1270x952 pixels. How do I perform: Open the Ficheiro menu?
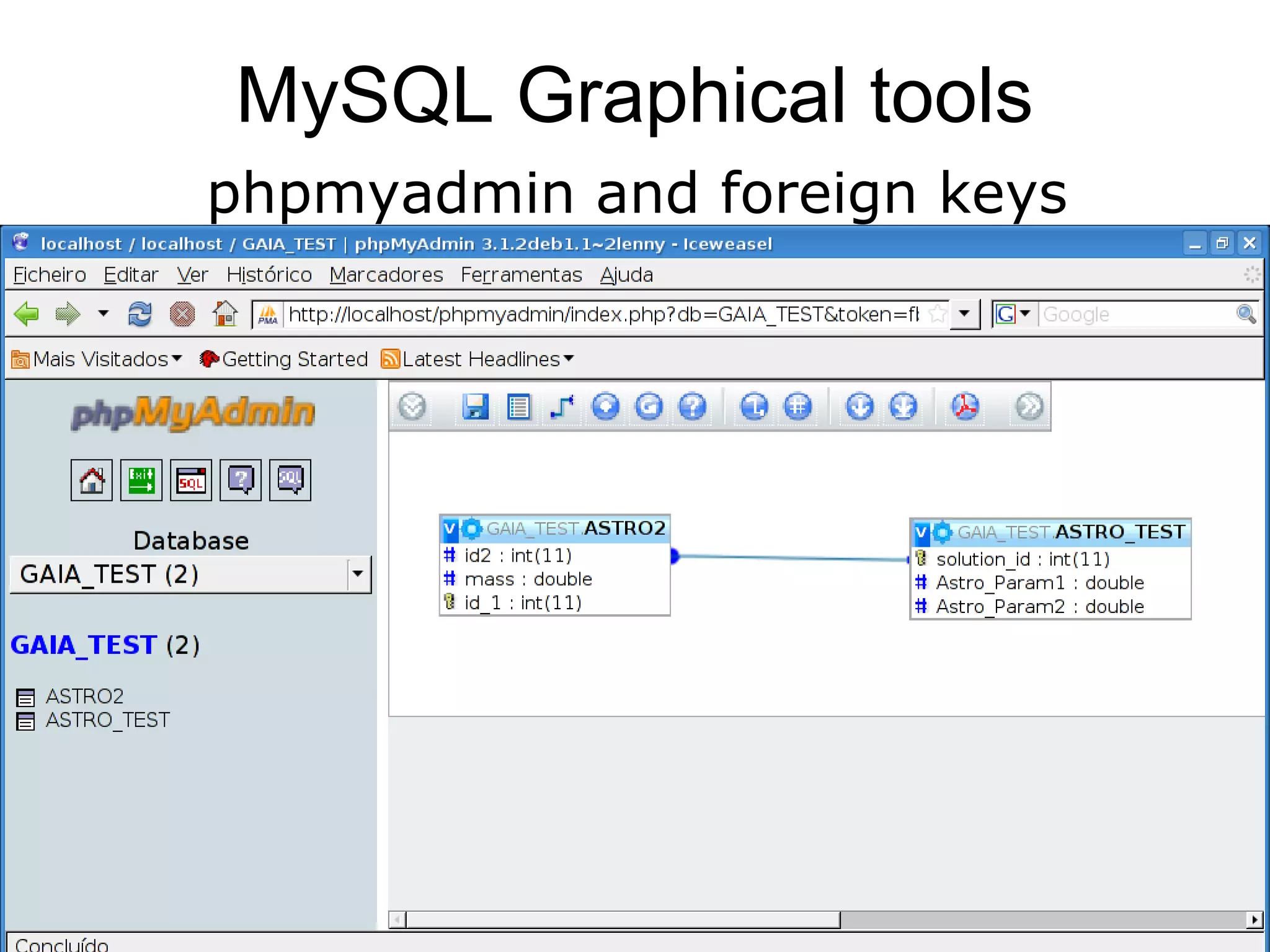tap(50, 275)
